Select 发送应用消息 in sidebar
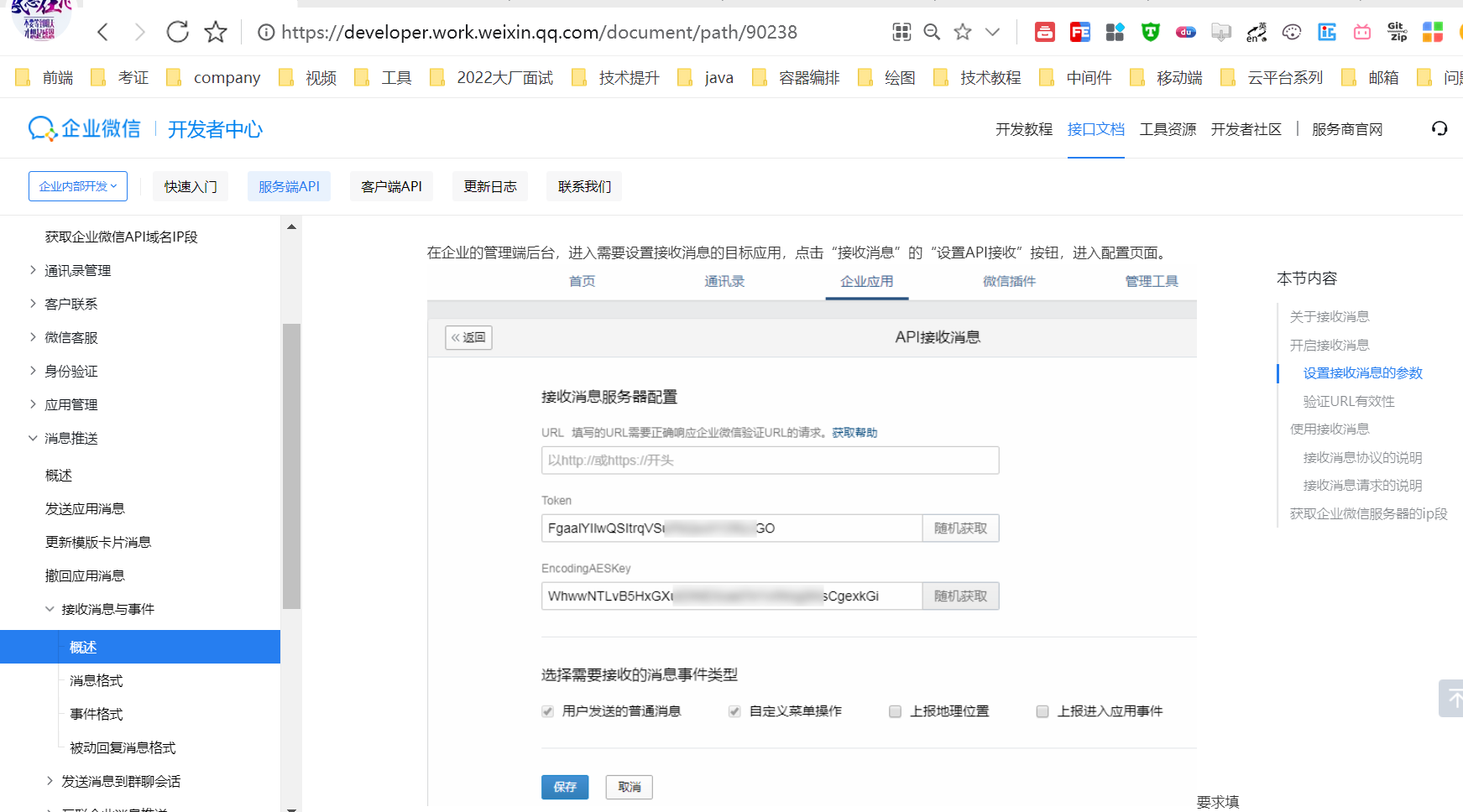This screenshot has height=812, width=1463. click(x=85, y=508)
